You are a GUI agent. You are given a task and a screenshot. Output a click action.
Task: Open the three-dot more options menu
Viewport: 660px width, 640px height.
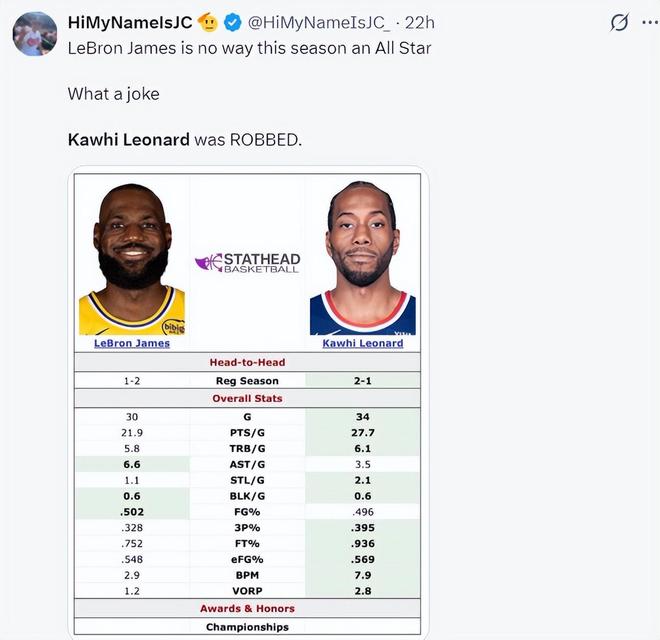(x=650, y=22)
